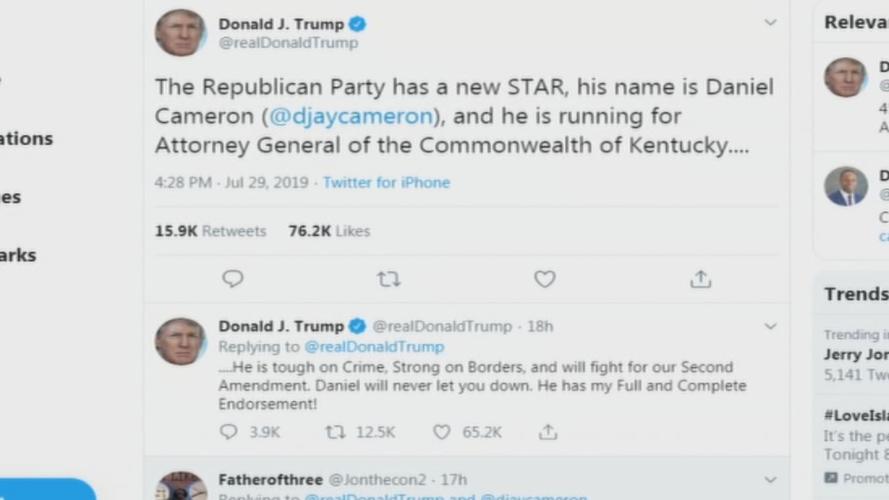The image size is (889, 500).
Task: Share the main tweet via share icon
Action: pos(701,279)
